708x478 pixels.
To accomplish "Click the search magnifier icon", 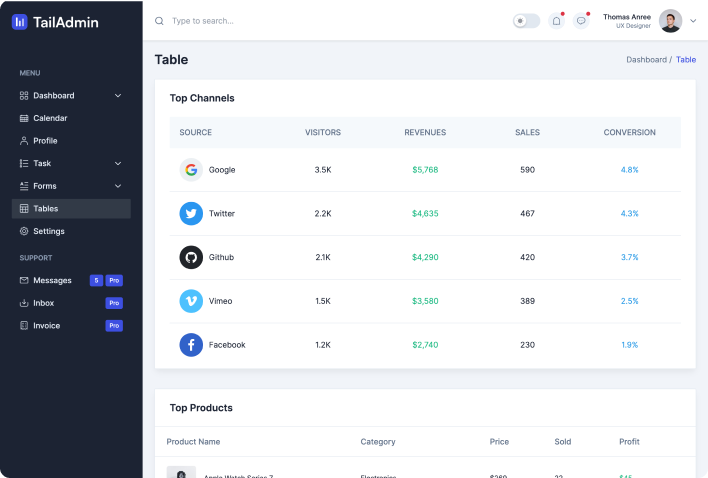I will point(160,21).
